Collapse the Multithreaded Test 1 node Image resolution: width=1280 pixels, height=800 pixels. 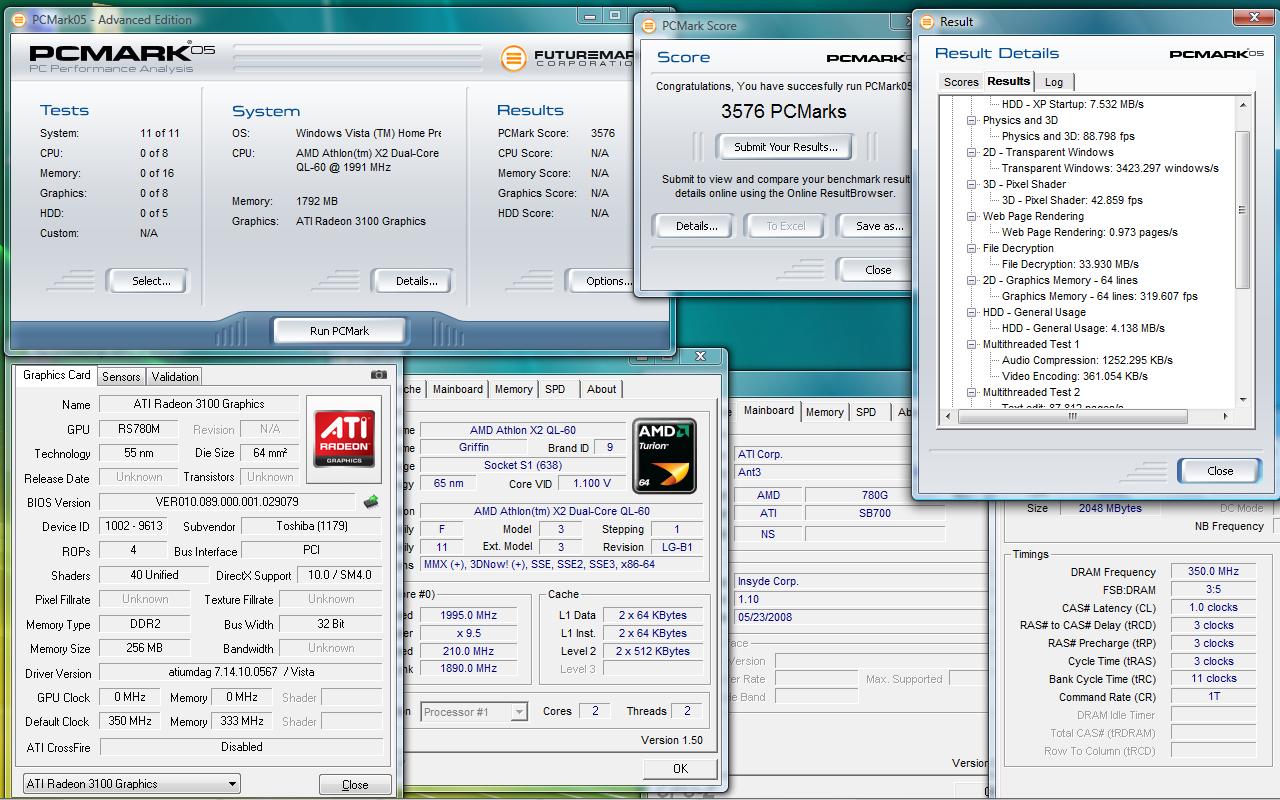point(972,344)
